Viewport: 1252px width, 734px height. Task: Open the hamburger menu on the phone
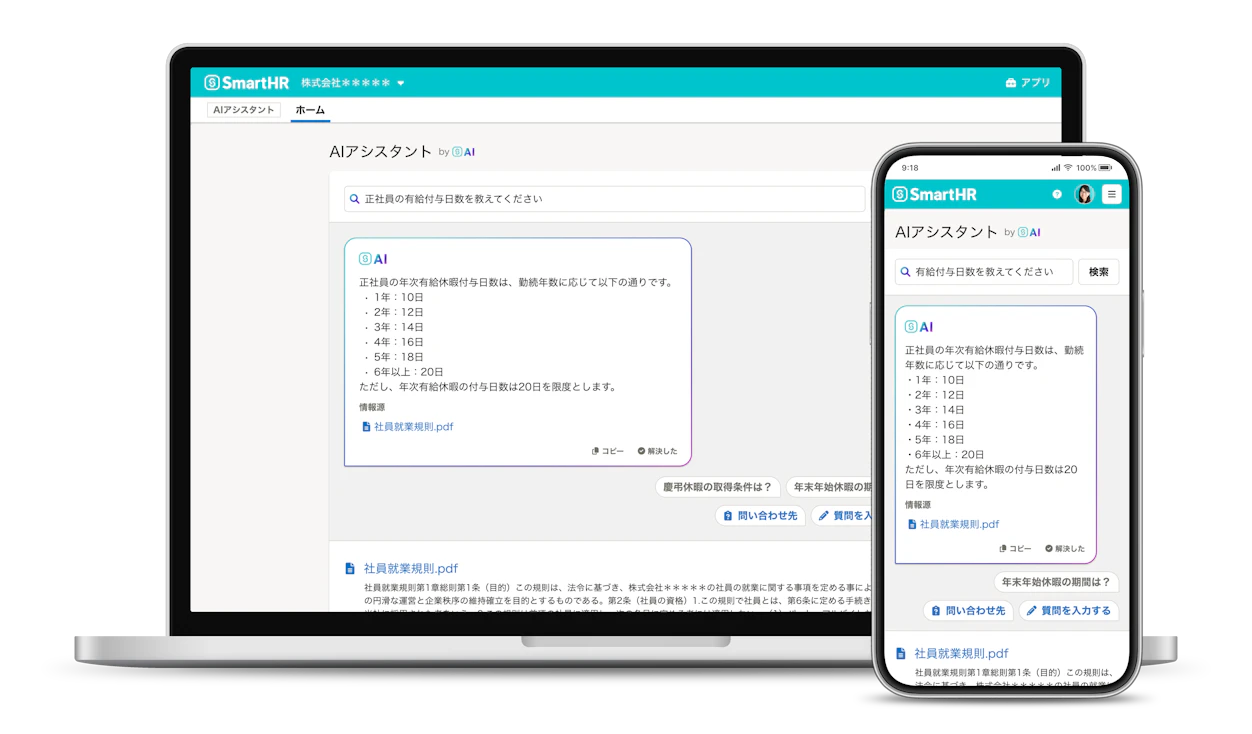click(x=1111, y=194)
